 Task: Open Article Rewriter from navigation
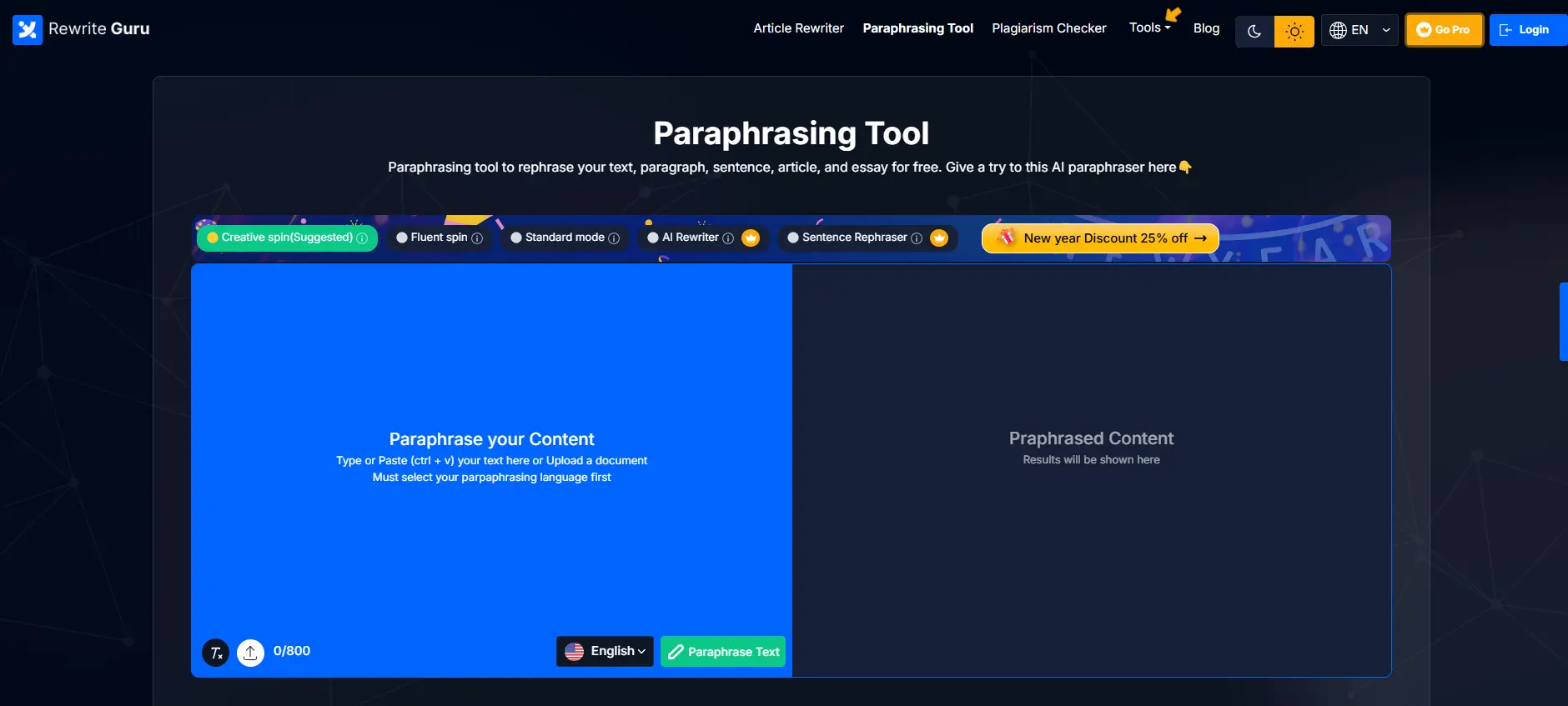pyautogui.click(x=798, y=28)
